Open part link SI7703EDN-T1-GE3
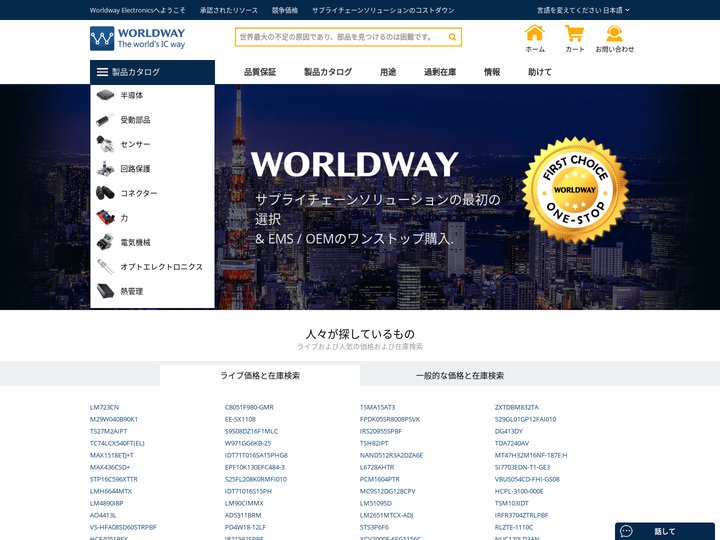720x540 pixels. (x=522, y=467)
